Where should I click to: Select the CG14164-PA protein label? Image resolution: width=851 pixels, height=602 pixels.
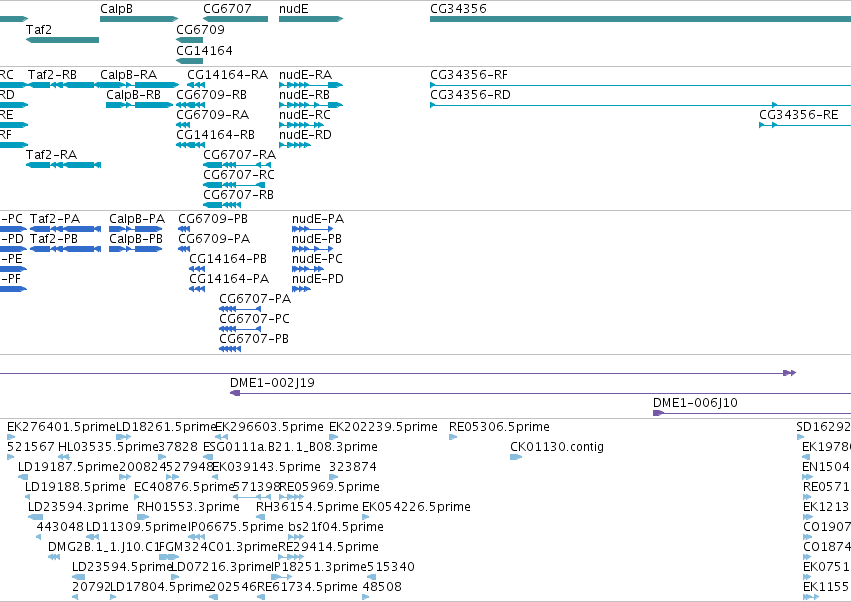(x=229, y=279)
